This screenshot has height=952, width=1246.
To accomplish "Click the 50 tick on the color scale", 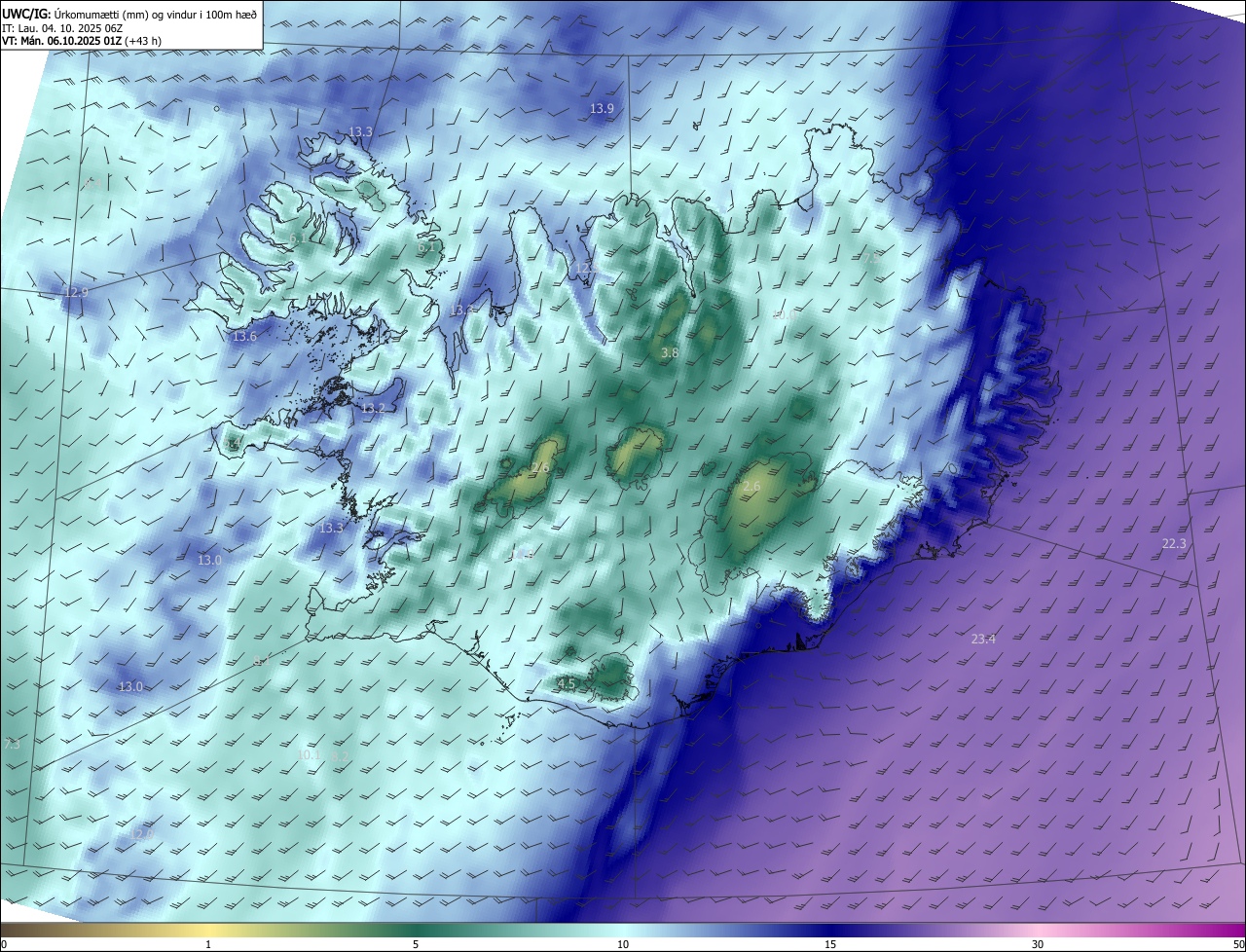I will [x=1238, y=945].
